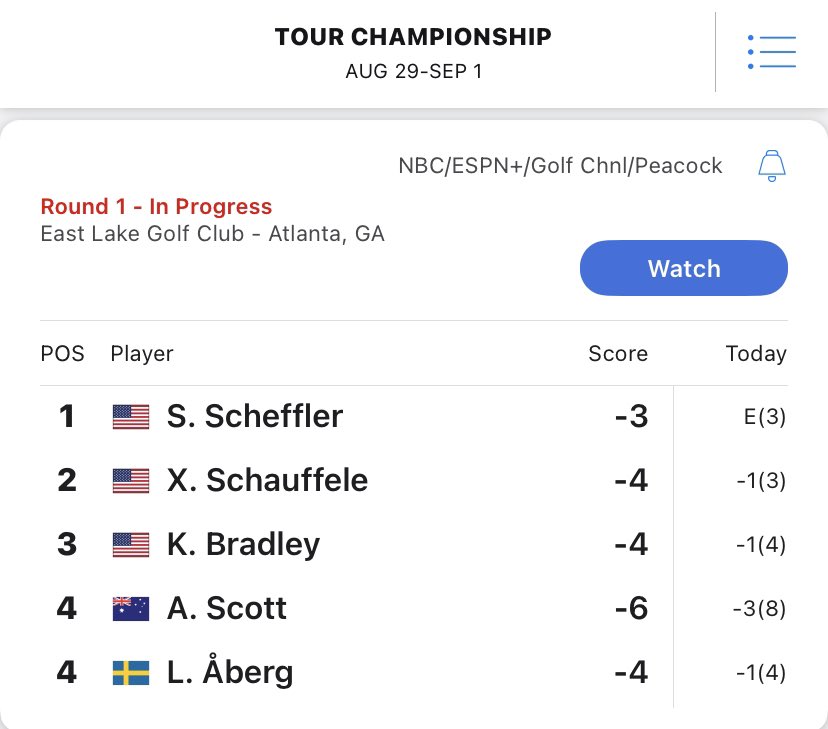Open S. Scheffler player row
Screen dimensions: 828x729
coord(414,416)
